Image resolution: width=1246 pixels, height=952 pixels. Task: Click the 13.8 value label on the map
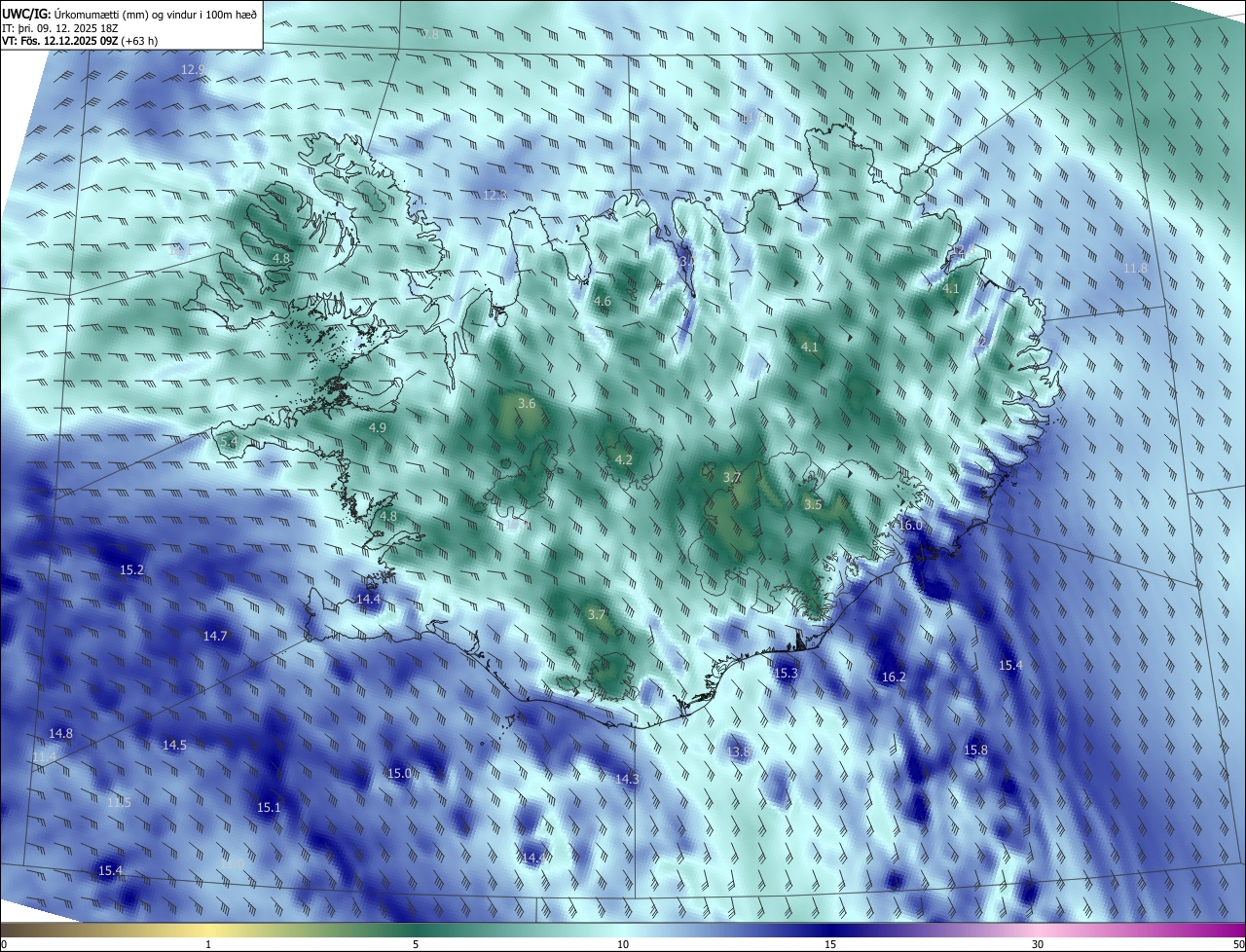click(x=739, y=751)
